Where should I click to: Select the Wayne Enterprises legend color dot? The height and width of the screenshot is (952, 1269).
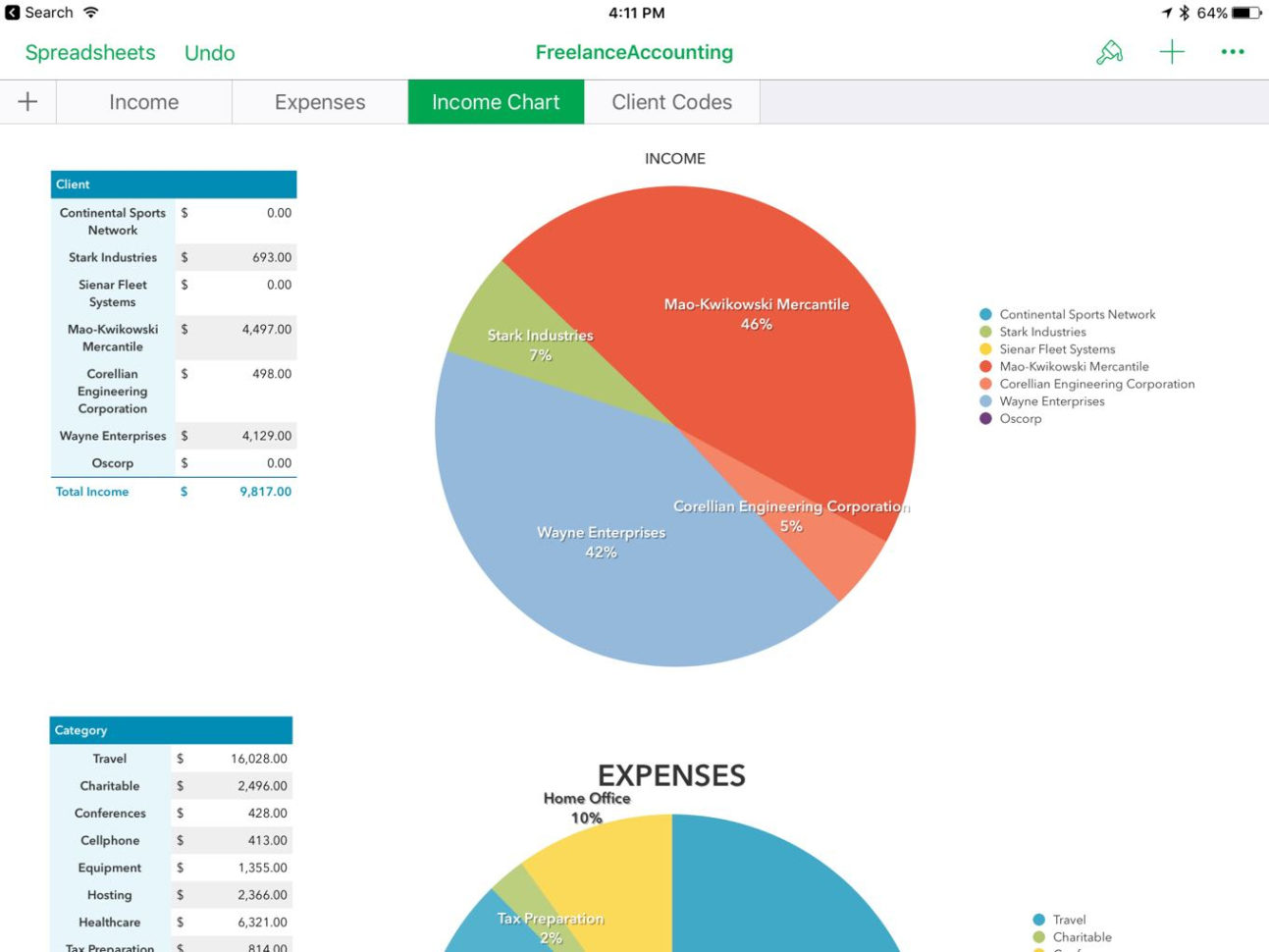tap(984, 400)
